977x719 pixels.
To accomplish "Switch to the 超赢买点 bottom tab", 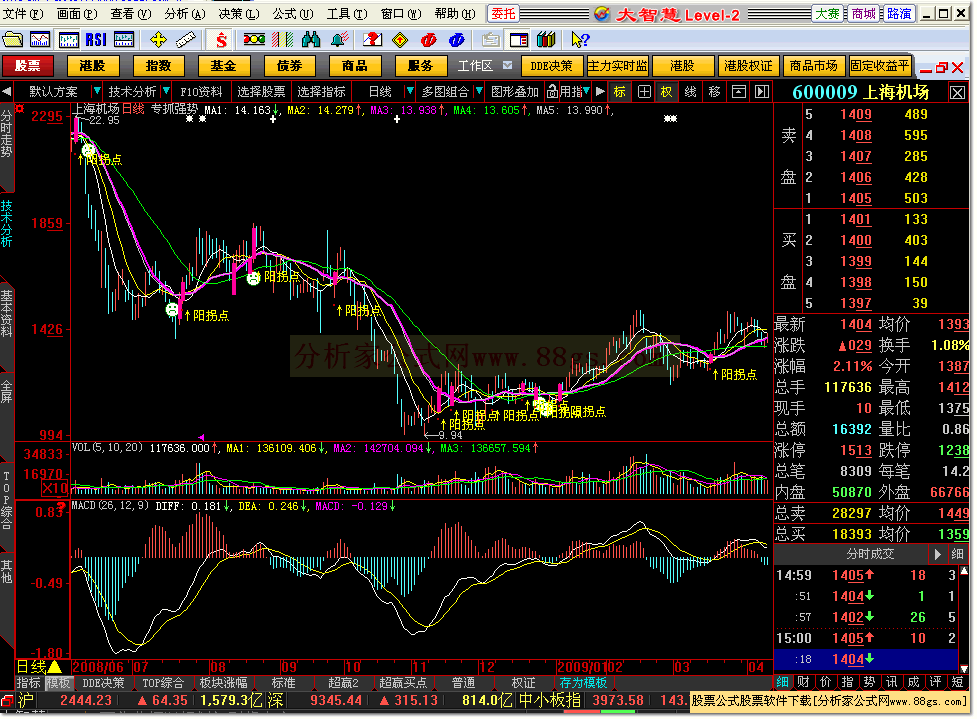I will 403,683.
